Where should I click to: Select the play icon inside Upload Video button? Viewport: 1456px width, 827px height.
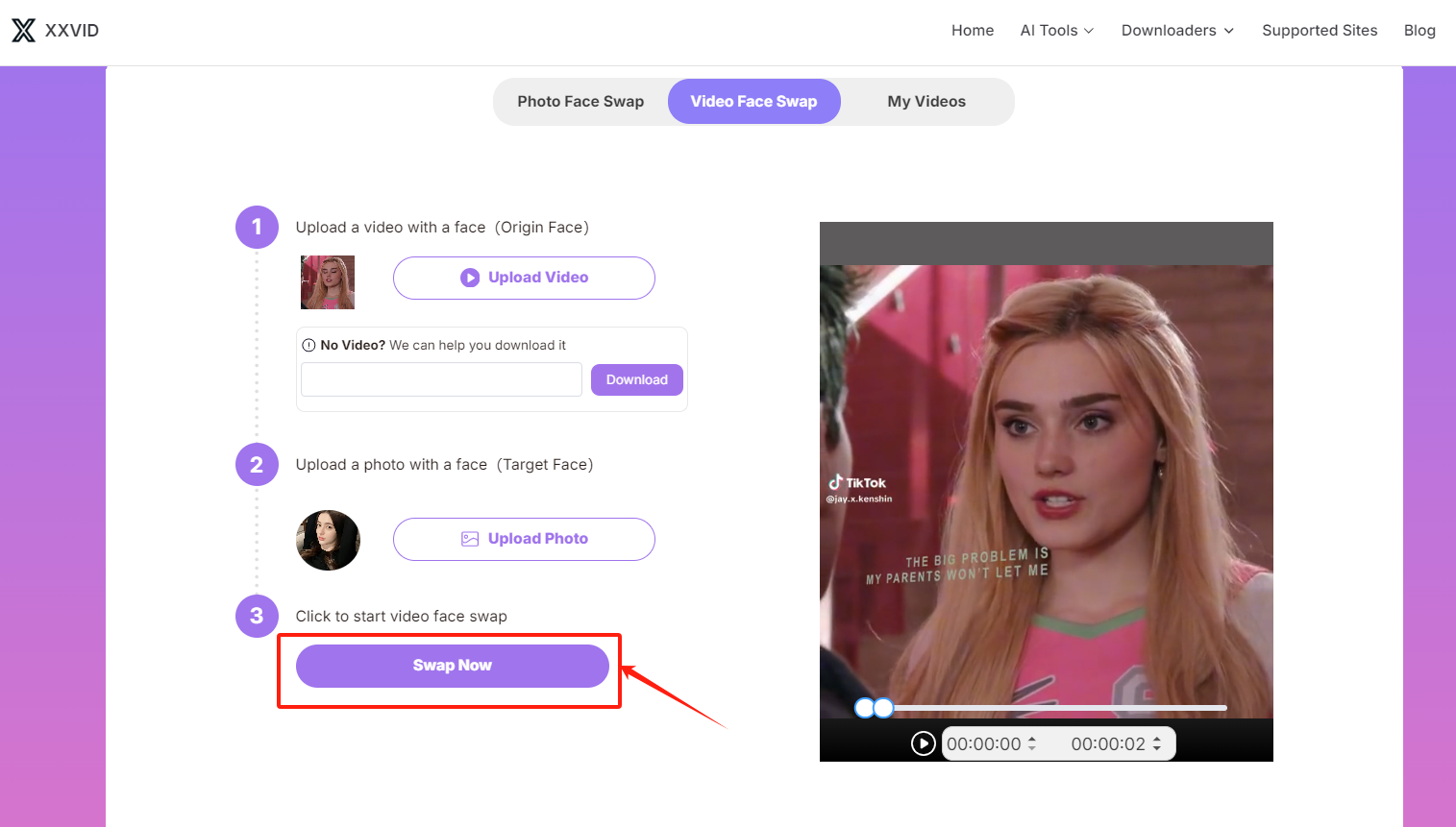tap(470, 278)
